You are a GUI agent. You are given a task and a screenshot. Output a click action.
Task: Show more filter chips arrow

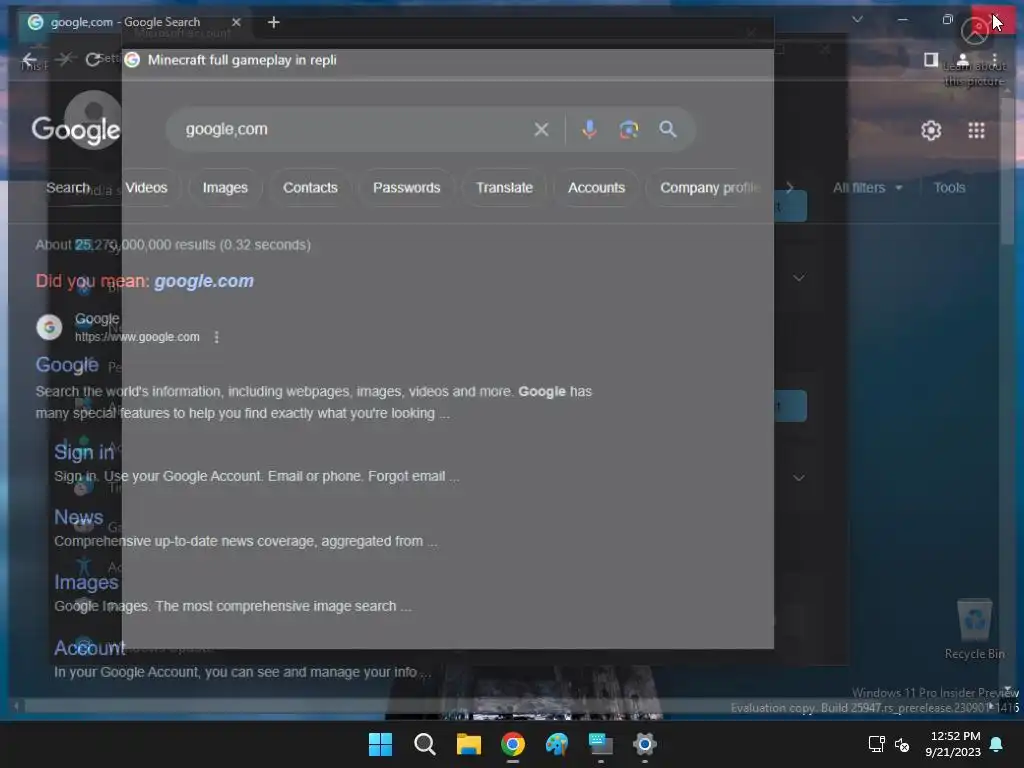(x=790, y=187)
